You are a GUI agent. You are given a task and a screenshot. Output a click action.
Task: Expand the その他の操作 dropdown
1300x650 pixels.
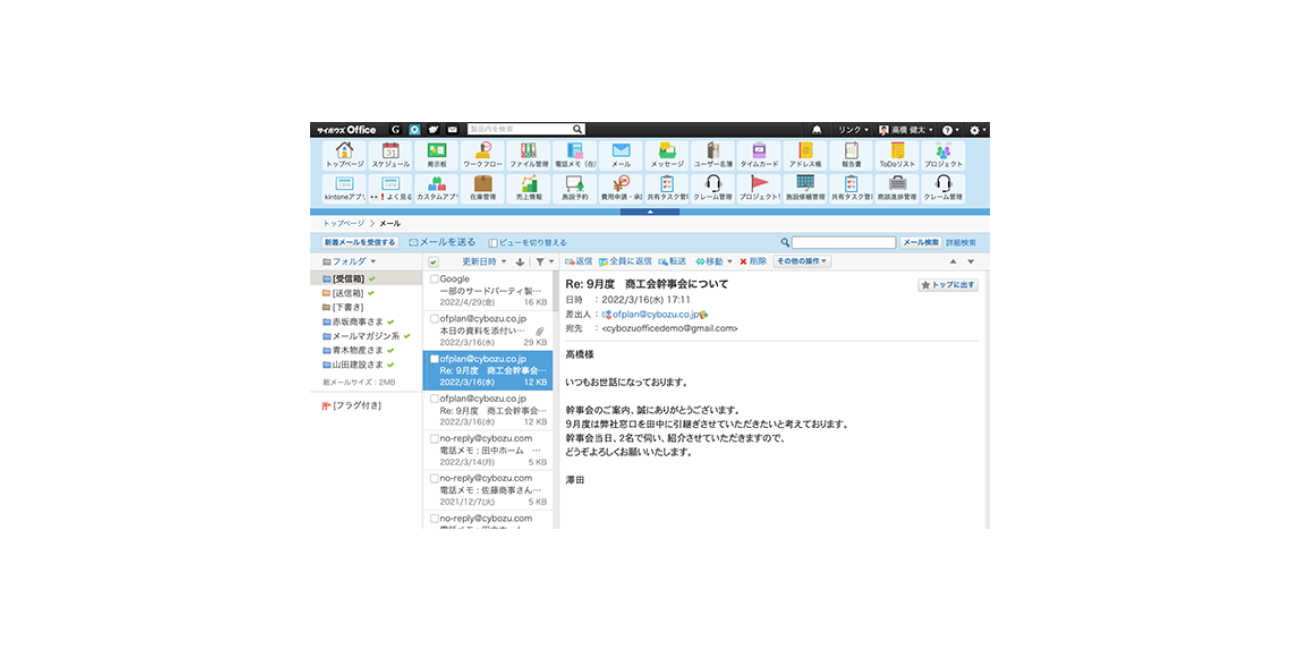[802, 261]
